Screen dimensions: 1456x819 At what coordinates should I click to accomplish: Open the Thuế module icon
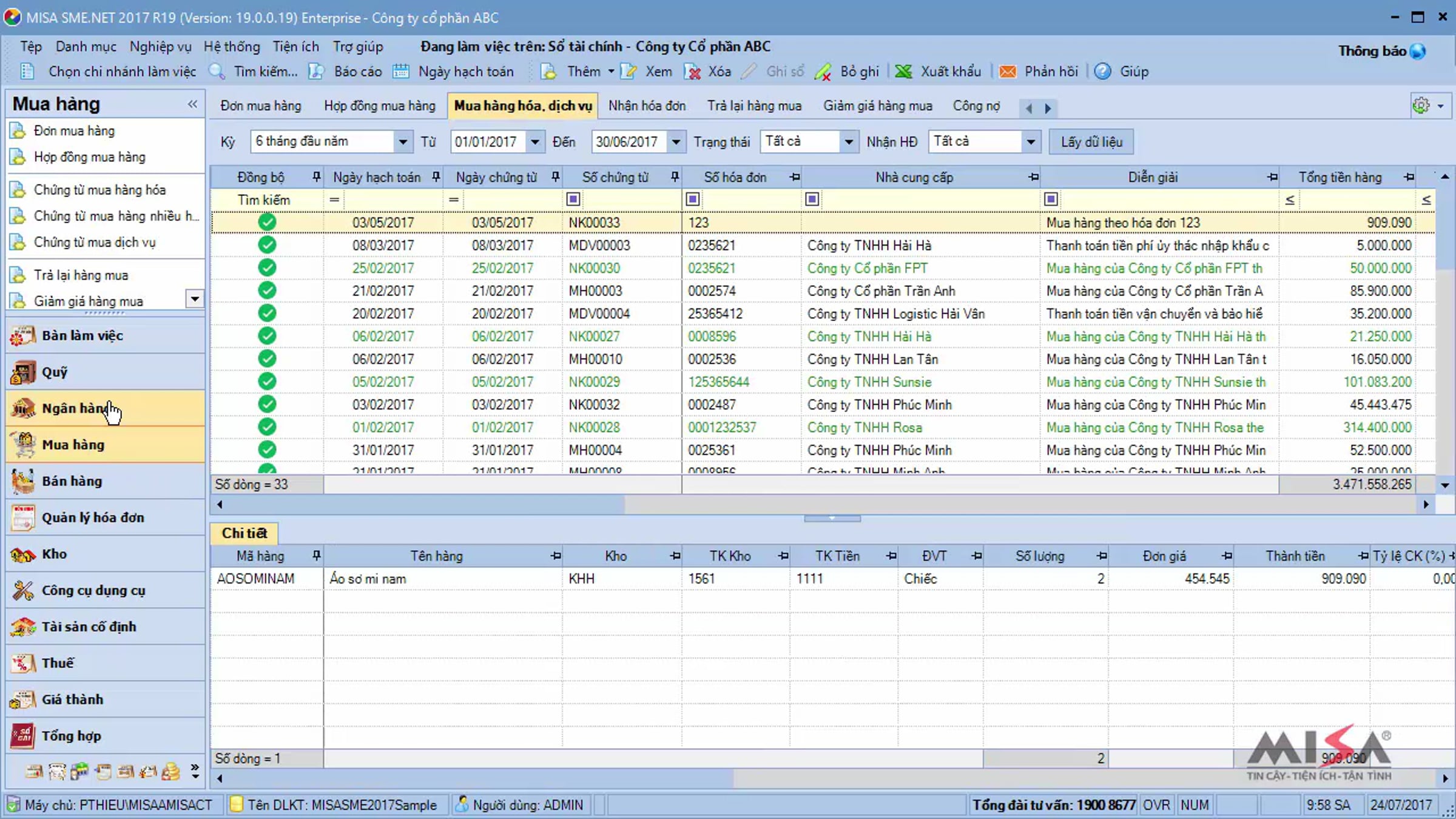(22, 663)
